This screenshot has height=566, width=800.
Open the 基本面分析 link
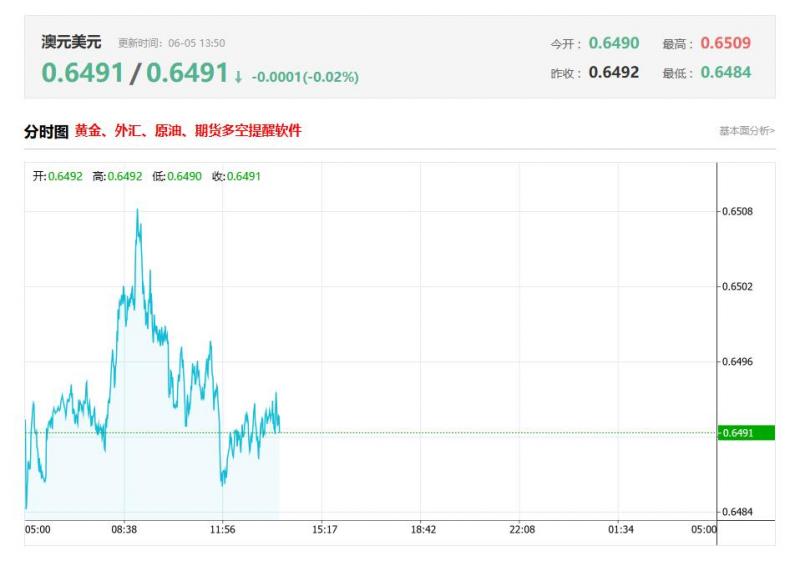click(746, 131)
